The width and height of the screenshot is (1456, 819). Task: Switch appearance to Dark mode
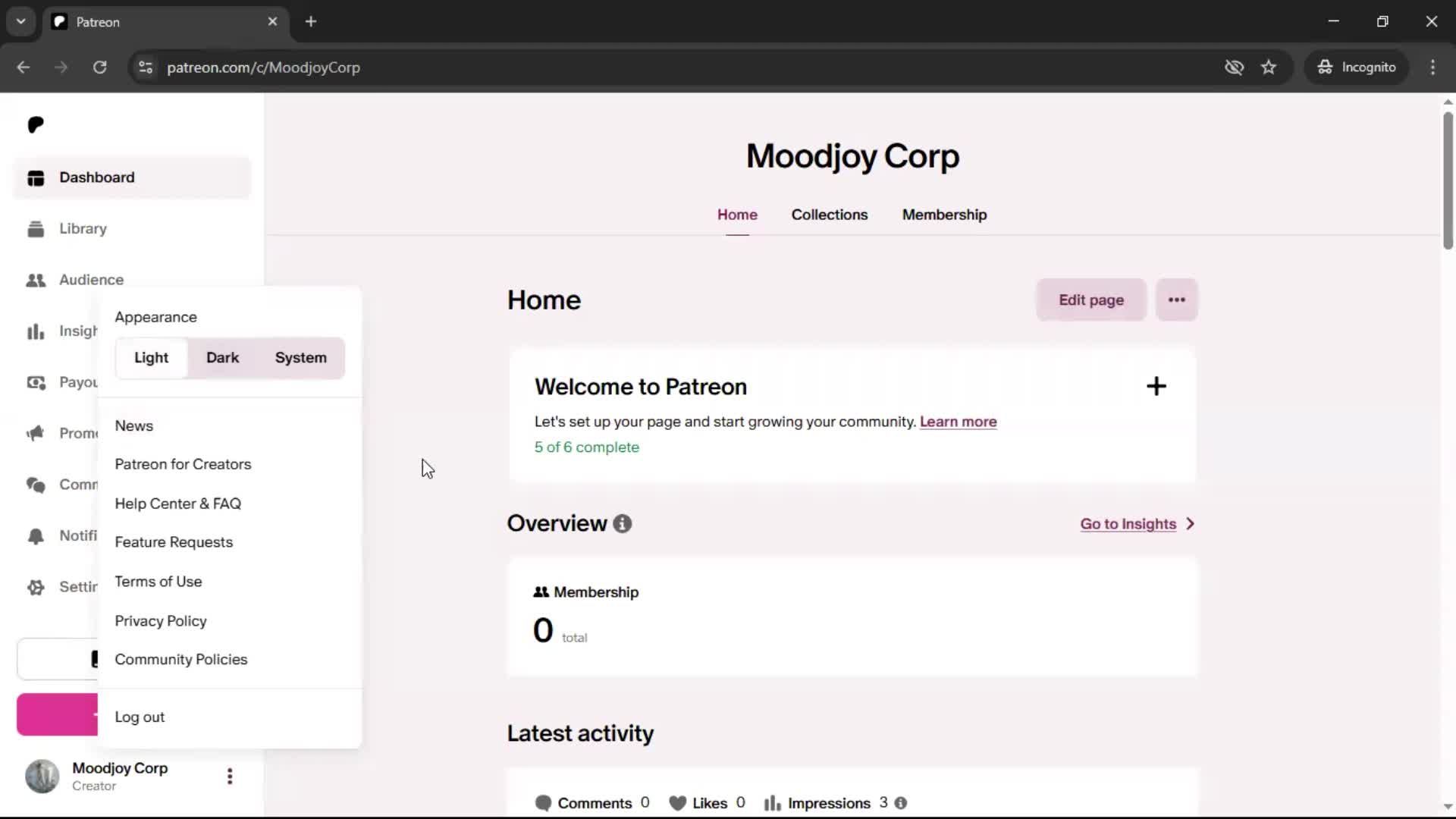pyautogui.click(x=222, y=358)
